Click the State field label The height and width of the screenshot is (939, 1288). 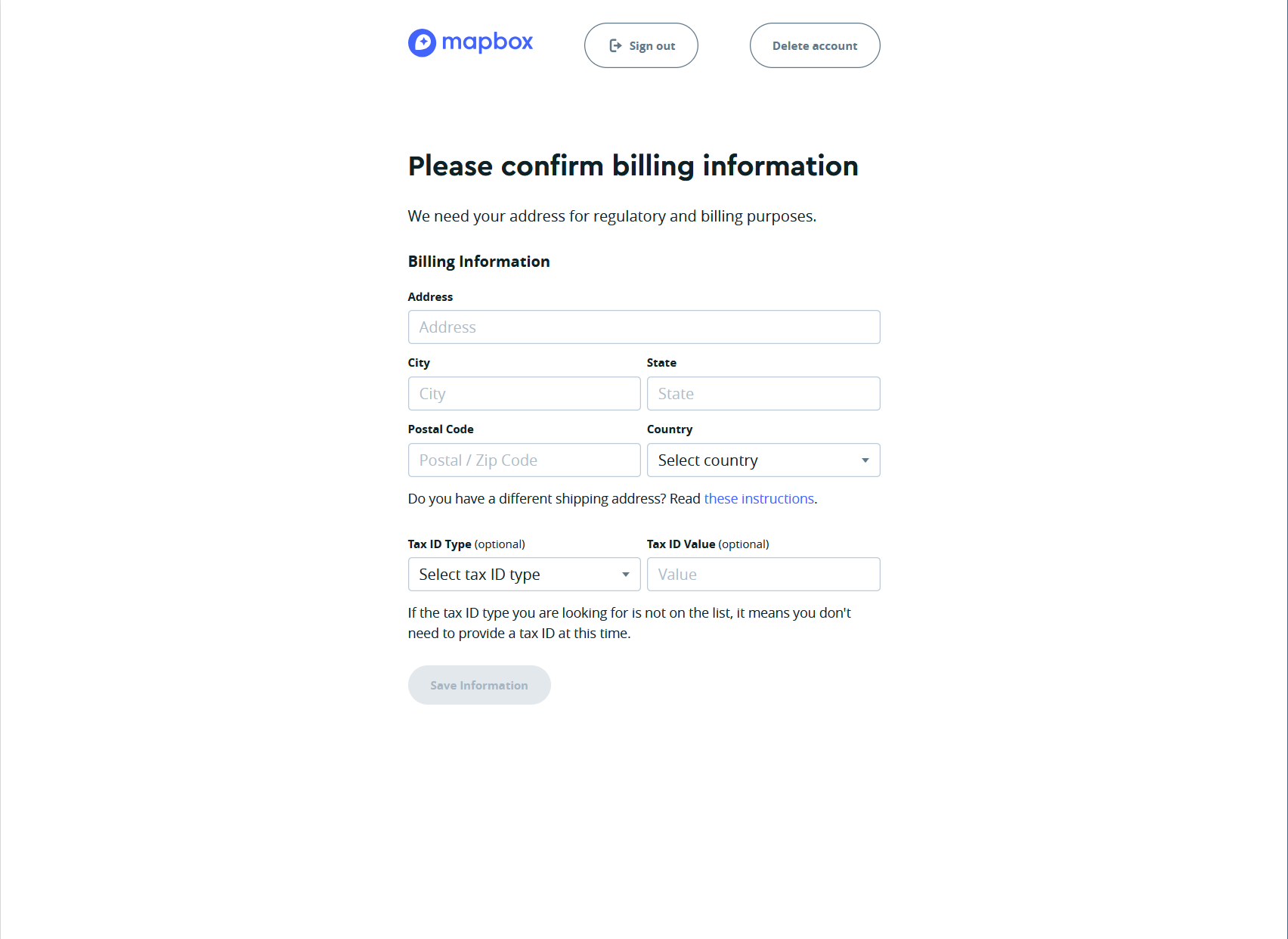pyautogui.click(x=661, y=363)
